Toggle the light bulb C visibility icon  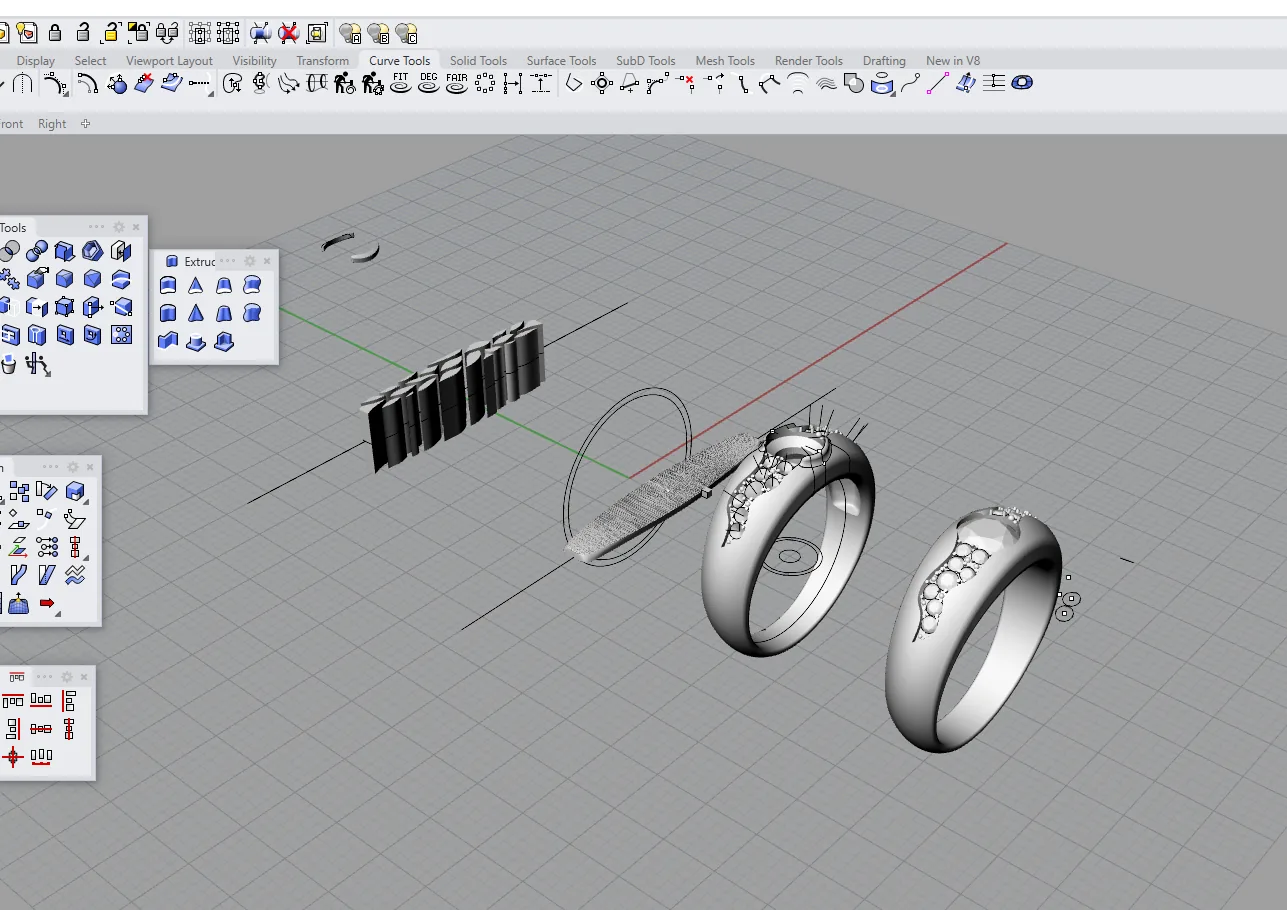(406, 34)
